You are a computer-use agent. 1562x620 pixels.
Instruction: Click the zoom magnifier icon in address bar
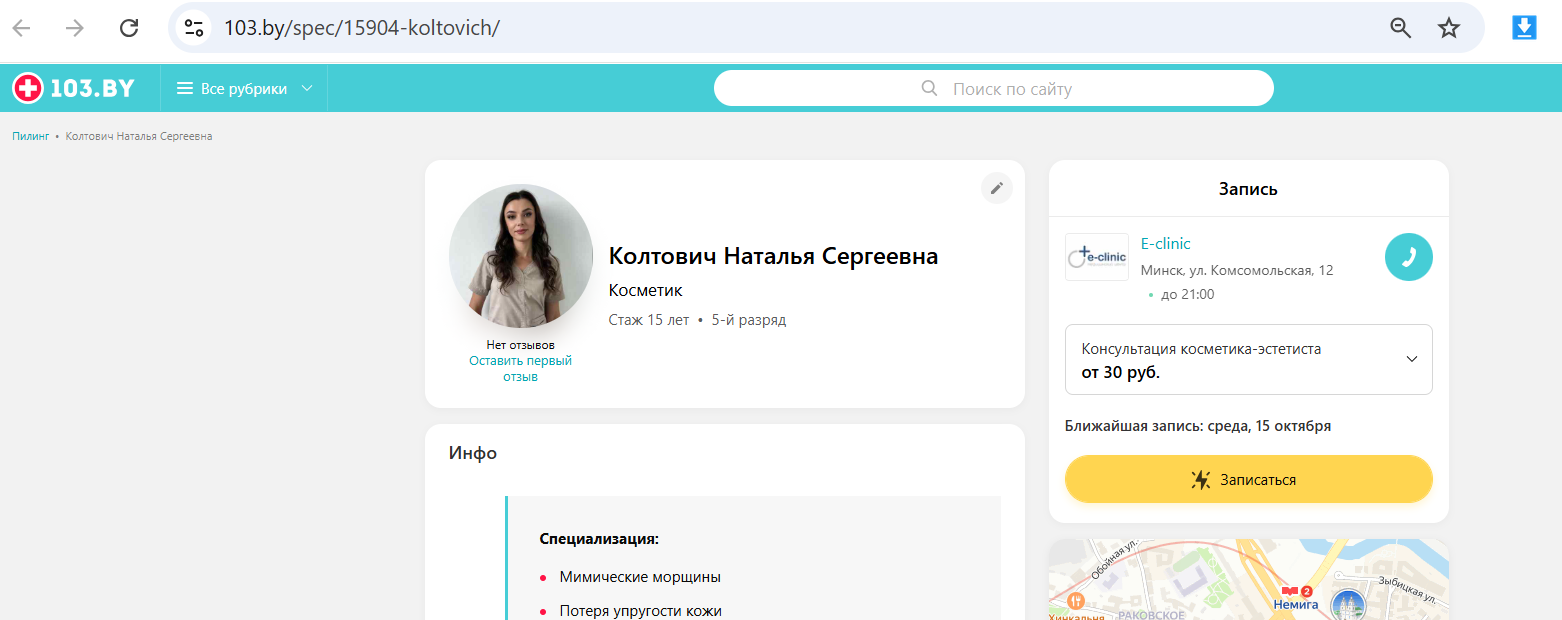[x=1401, y=28]
